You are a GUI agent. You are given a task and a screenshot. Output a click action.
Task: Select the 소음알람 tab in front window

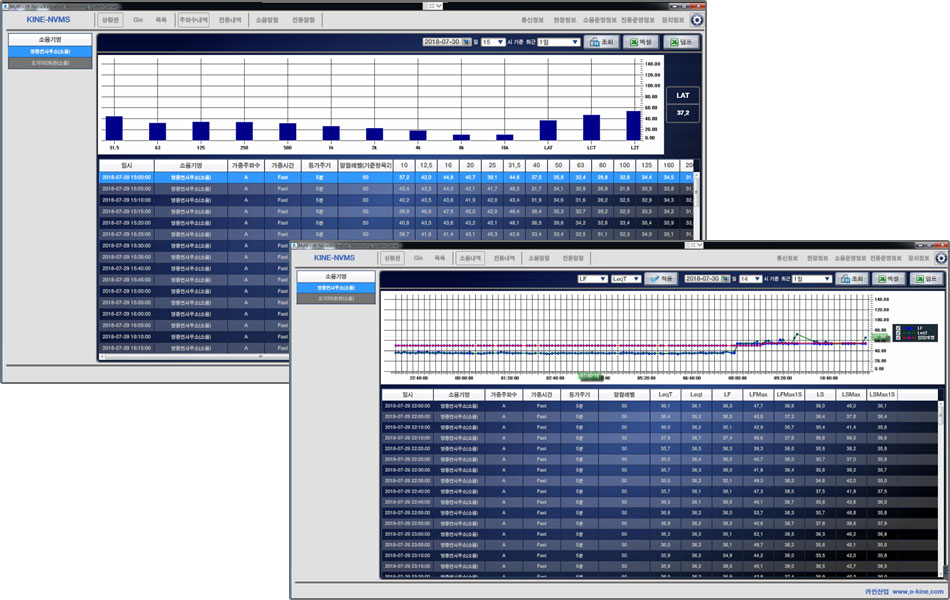click(539, 258)
